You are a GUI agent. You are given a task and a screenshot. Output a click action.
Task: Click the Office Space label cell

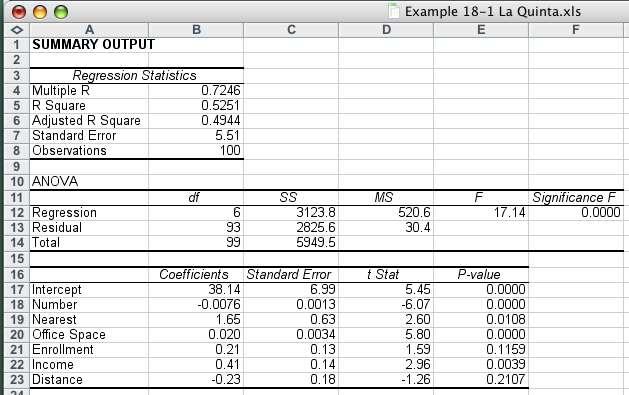click(x=89, y=335)
